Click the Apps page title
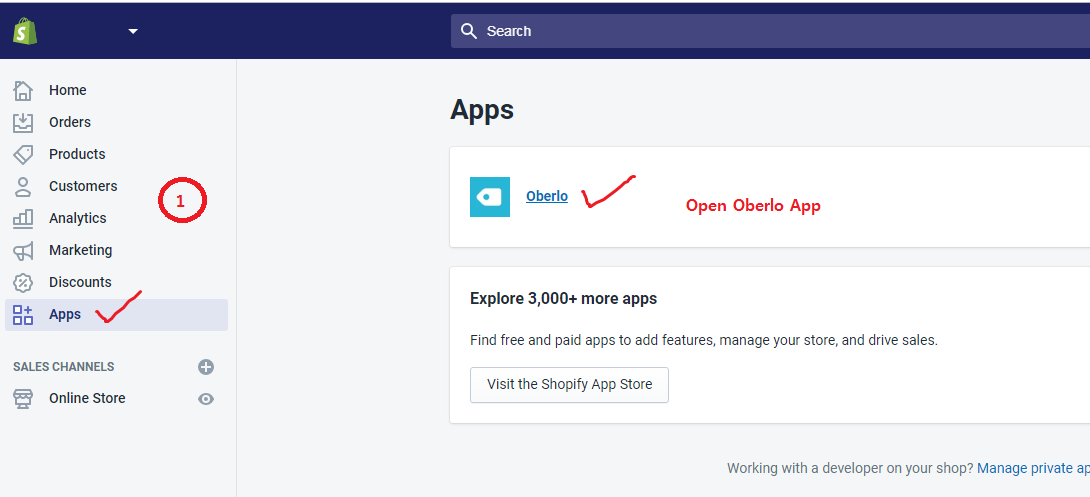1090x497 pixels. click(x=482, y=110)
